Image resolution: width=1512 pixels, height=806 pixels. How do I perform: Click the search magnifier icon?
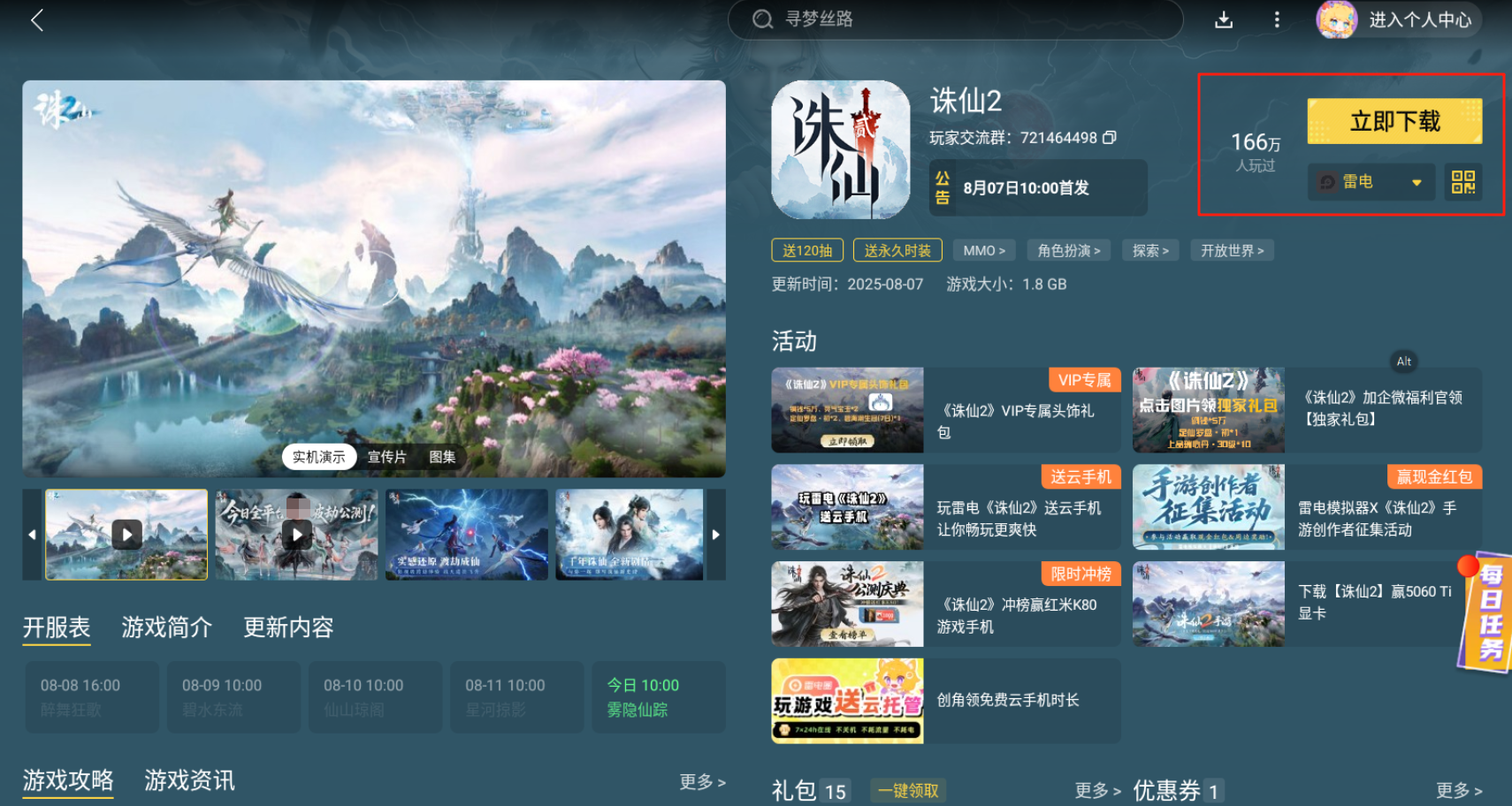click(762, 19)
